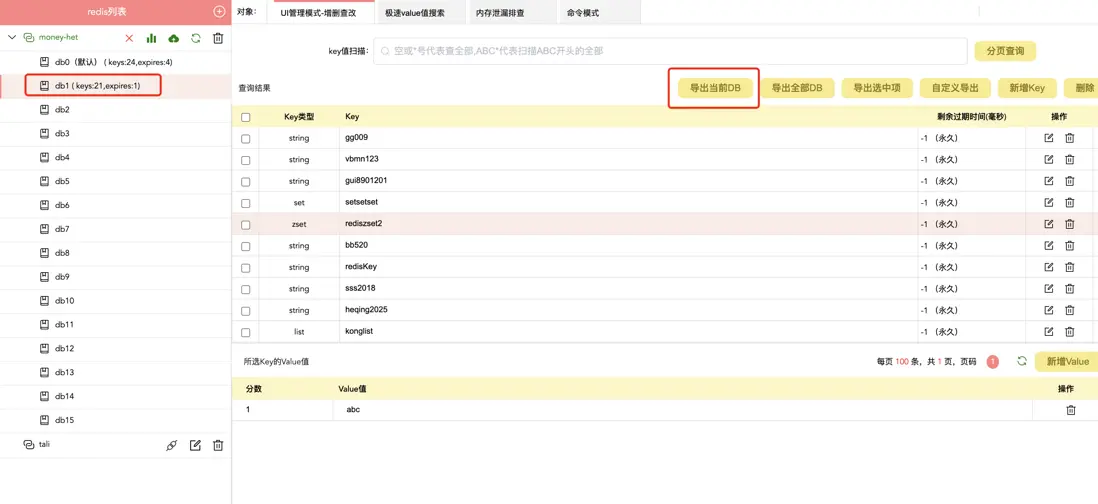Image resolution: width=1098 pixels, height=504 pixels.
Task: Click the cloud upload icon for money-het
Action: (174, 38)
